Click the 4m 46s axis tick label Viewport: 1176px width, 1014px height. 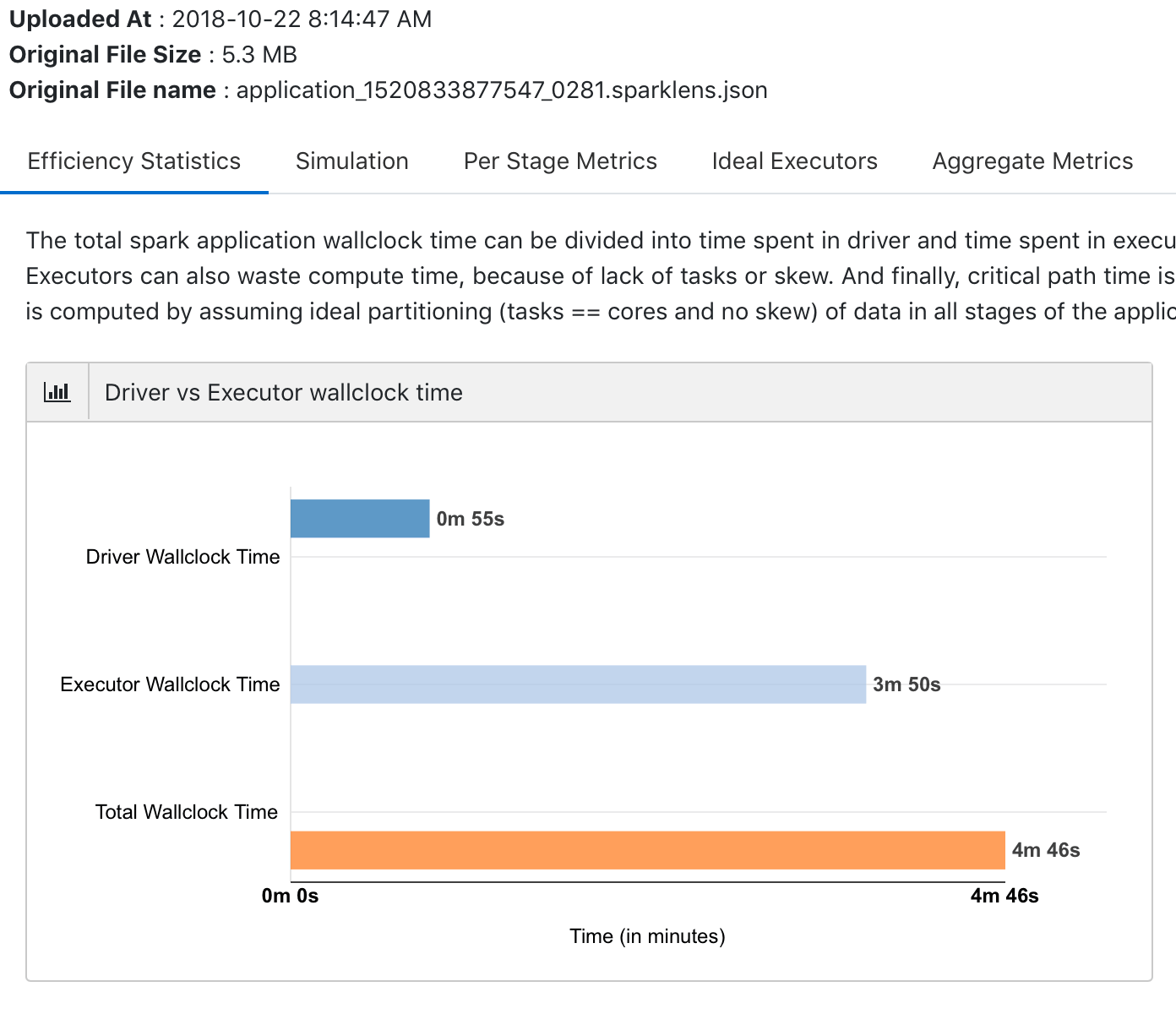pyautogui.click(x=1004, y=896)
